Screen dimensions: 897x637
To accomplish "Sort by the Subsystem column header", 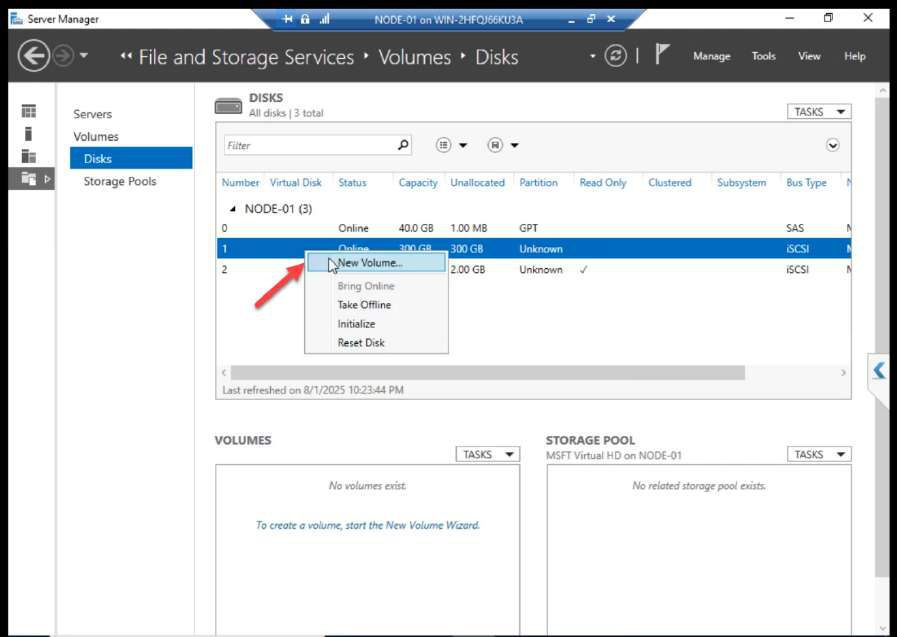I will tap(741, 182).
